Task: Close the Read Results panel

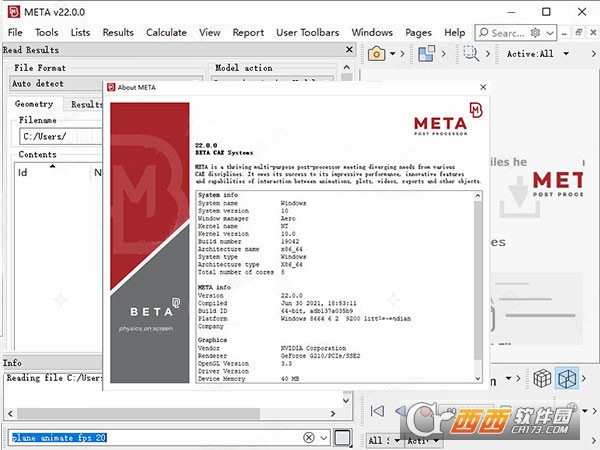Action: pyautogui.click(x=349, y=50)
